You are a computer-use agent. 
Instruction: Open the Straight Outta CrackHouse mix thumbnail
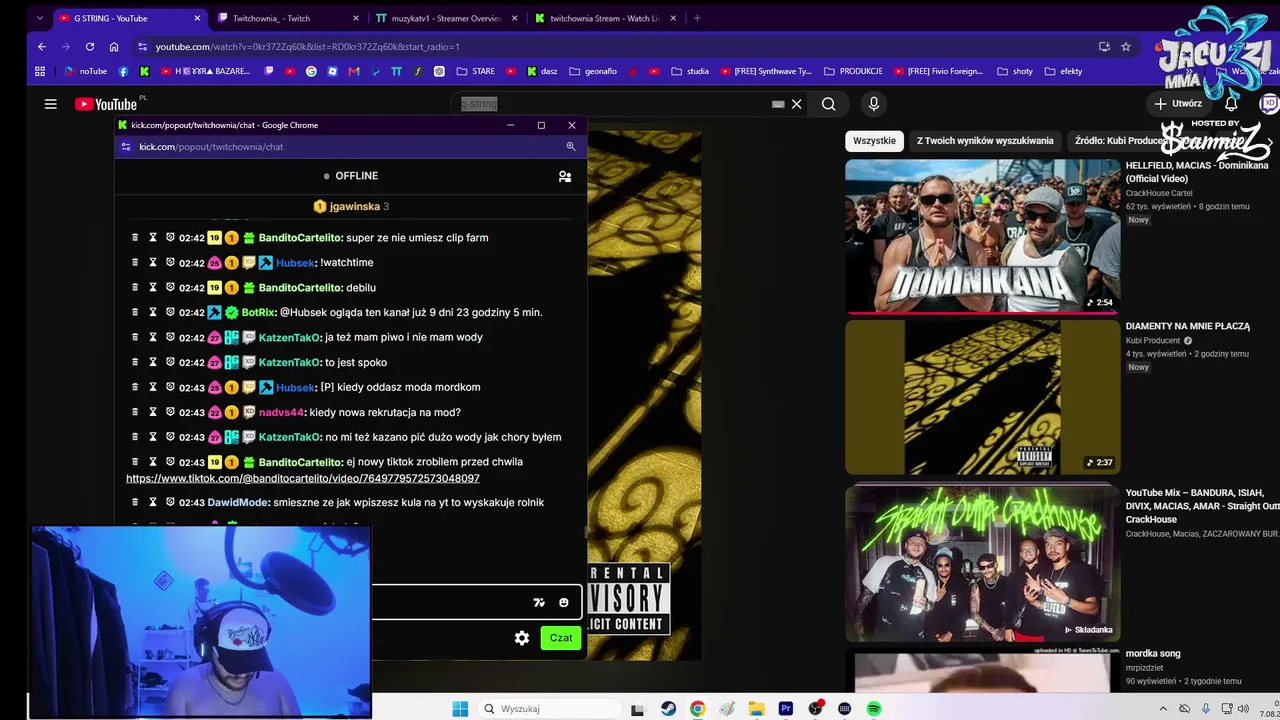click(x=983, y=563)
